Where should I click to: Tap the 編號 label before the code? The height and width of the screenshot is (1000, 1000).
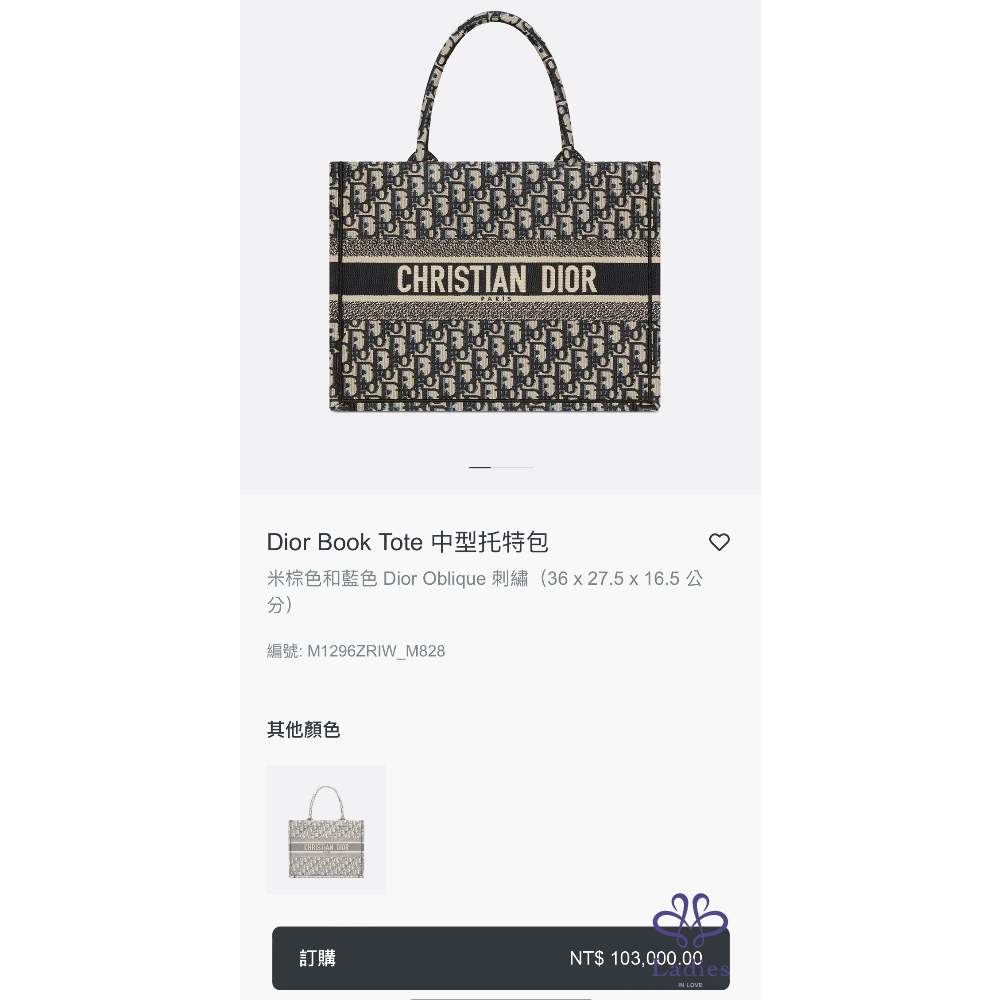tap(283, 651)
